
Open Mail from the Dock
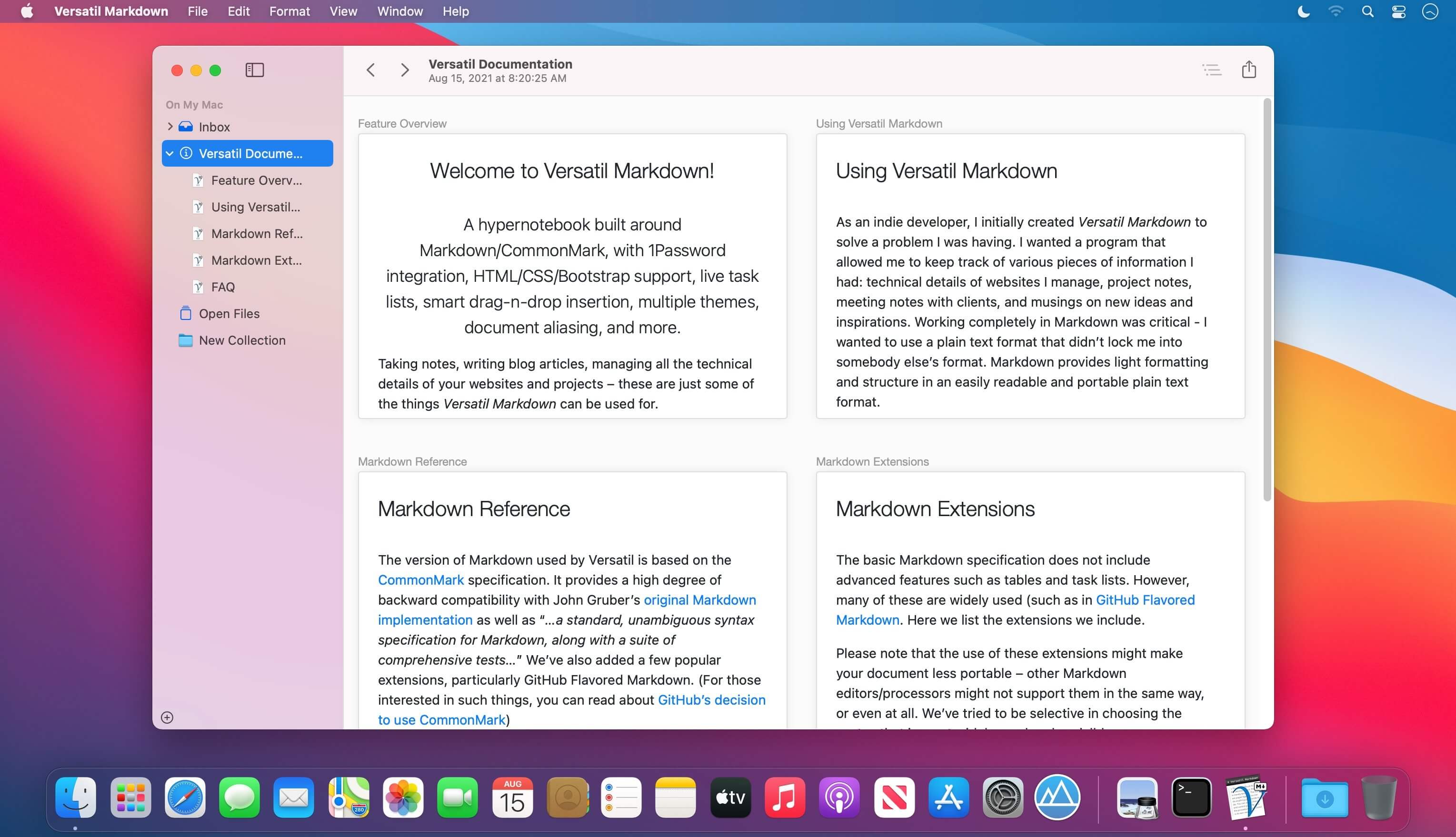tap(294, 797)
